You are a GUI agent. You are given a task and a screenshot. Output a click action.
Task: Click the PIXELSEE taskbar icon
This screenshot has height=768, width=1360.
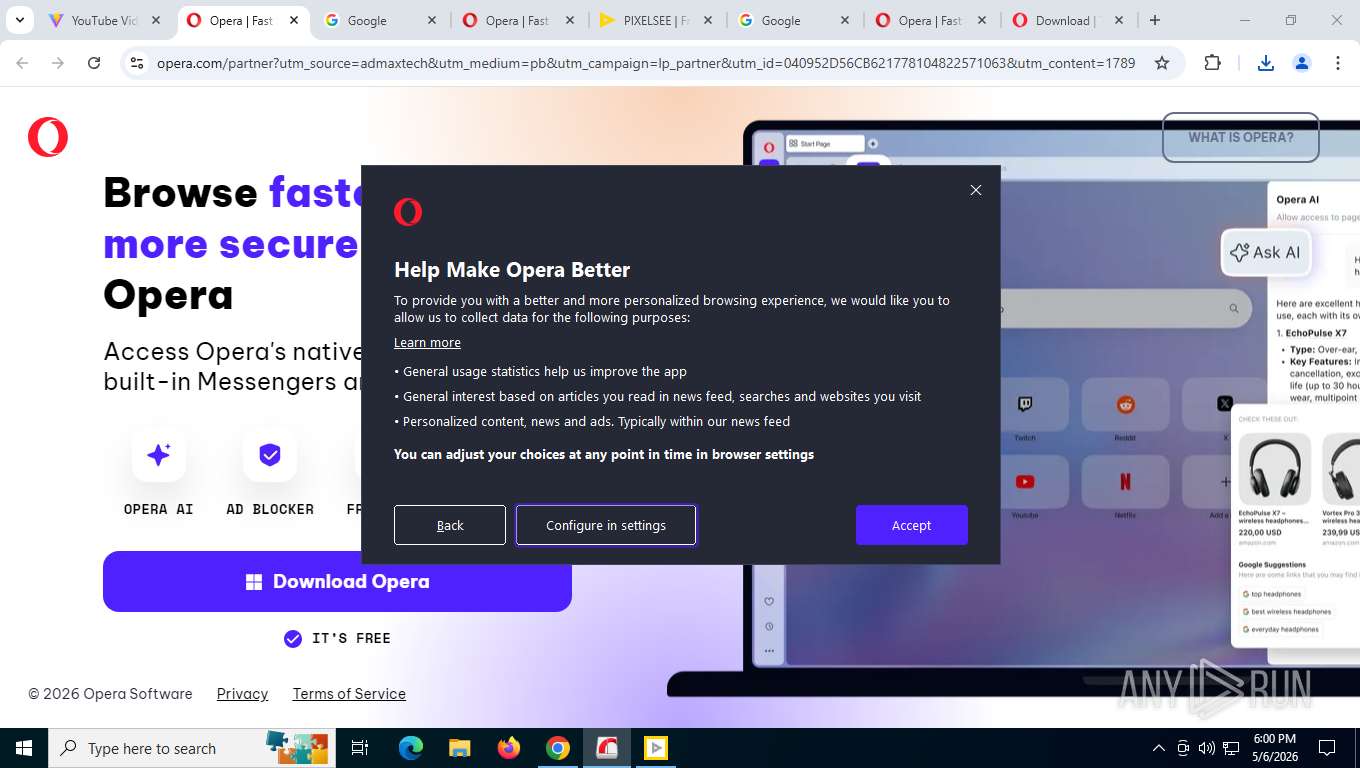click(656, 748)
